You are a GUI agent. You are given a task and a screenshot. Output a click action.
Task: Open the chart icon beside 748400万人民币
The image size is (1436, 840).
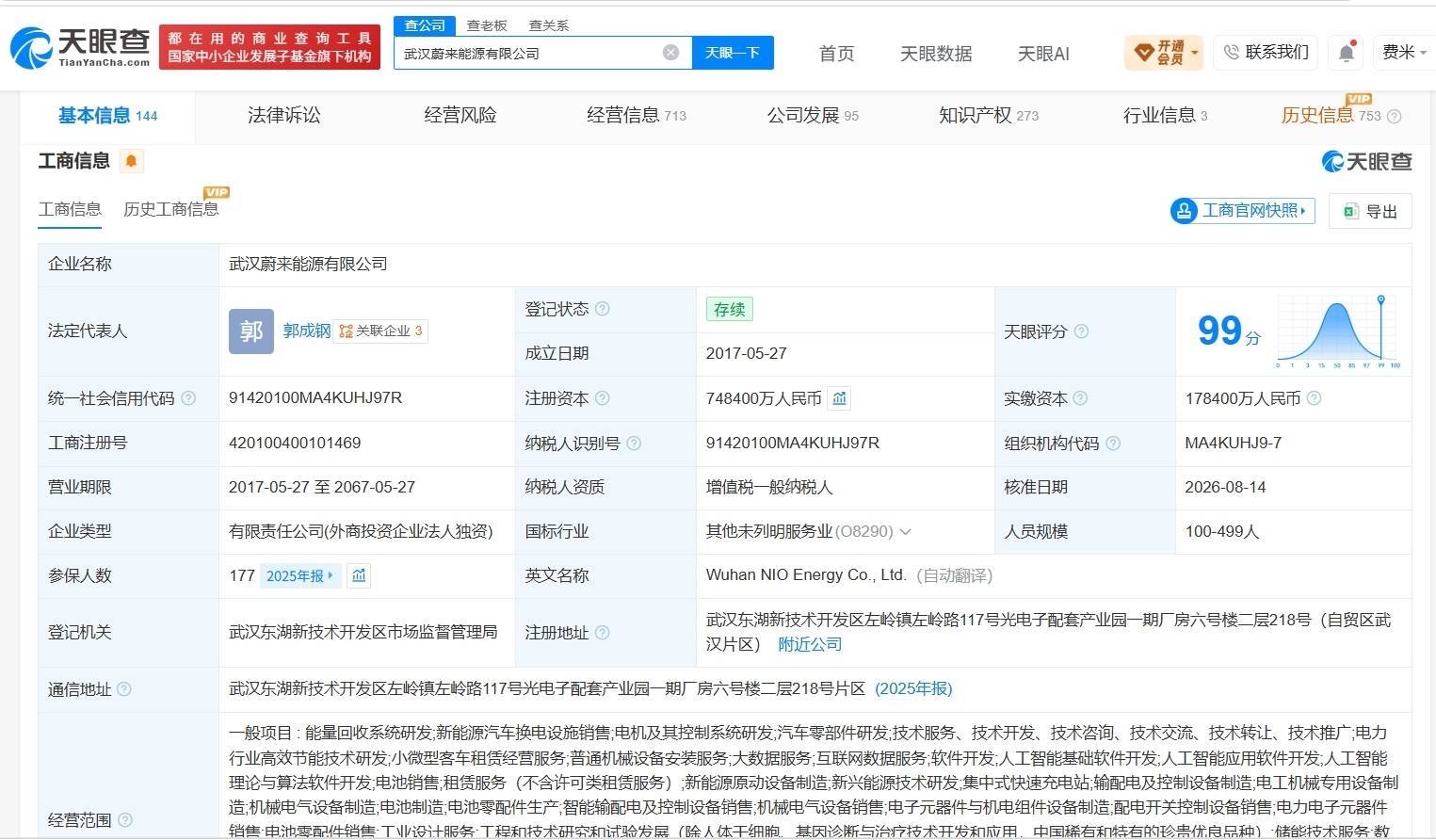pyautogui.click(x=839, y=398)
